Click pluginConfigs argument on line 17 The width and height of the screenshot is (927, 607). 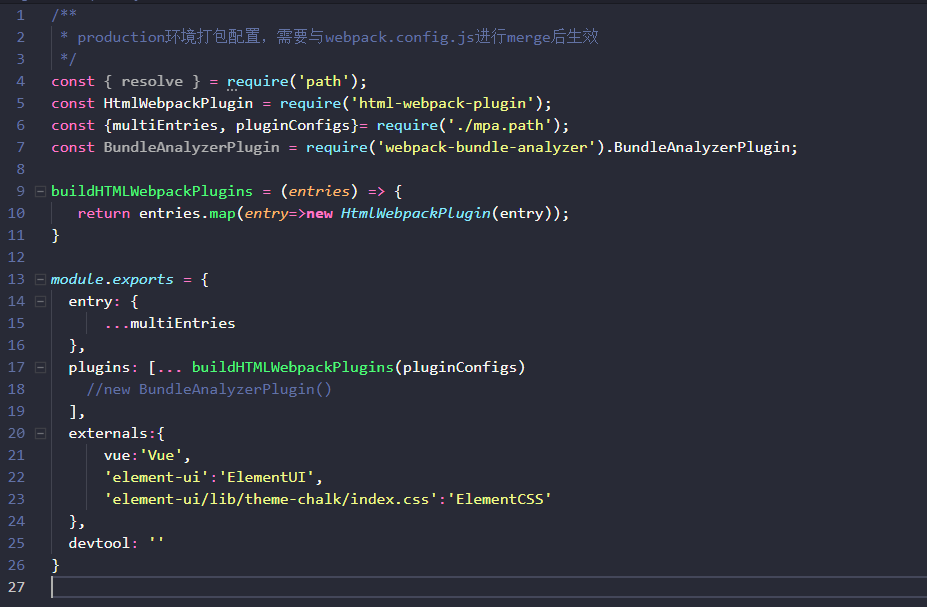point(460,368)
